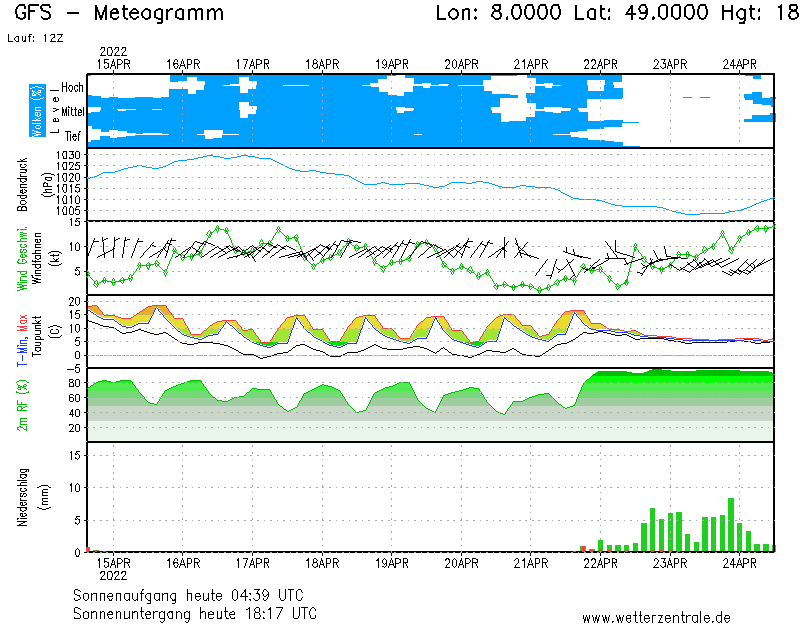The height and width of the screenshot is (625, 800).
Task: Click the Tief cloud level label
Action: pos(74,135)
